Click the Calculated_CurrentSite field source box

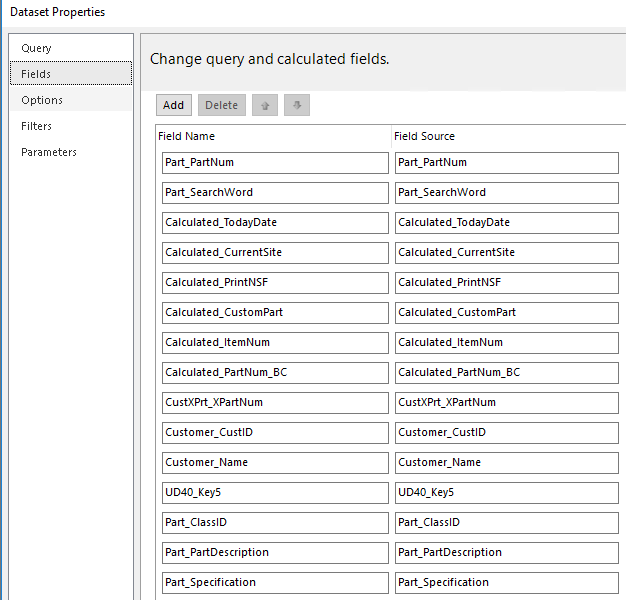pyautogui.click(x=507, y=253)
